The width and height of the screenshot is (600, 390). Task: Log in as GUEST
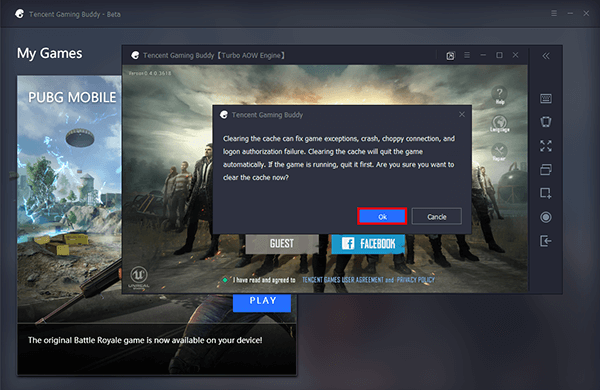[x=282, y=244]
